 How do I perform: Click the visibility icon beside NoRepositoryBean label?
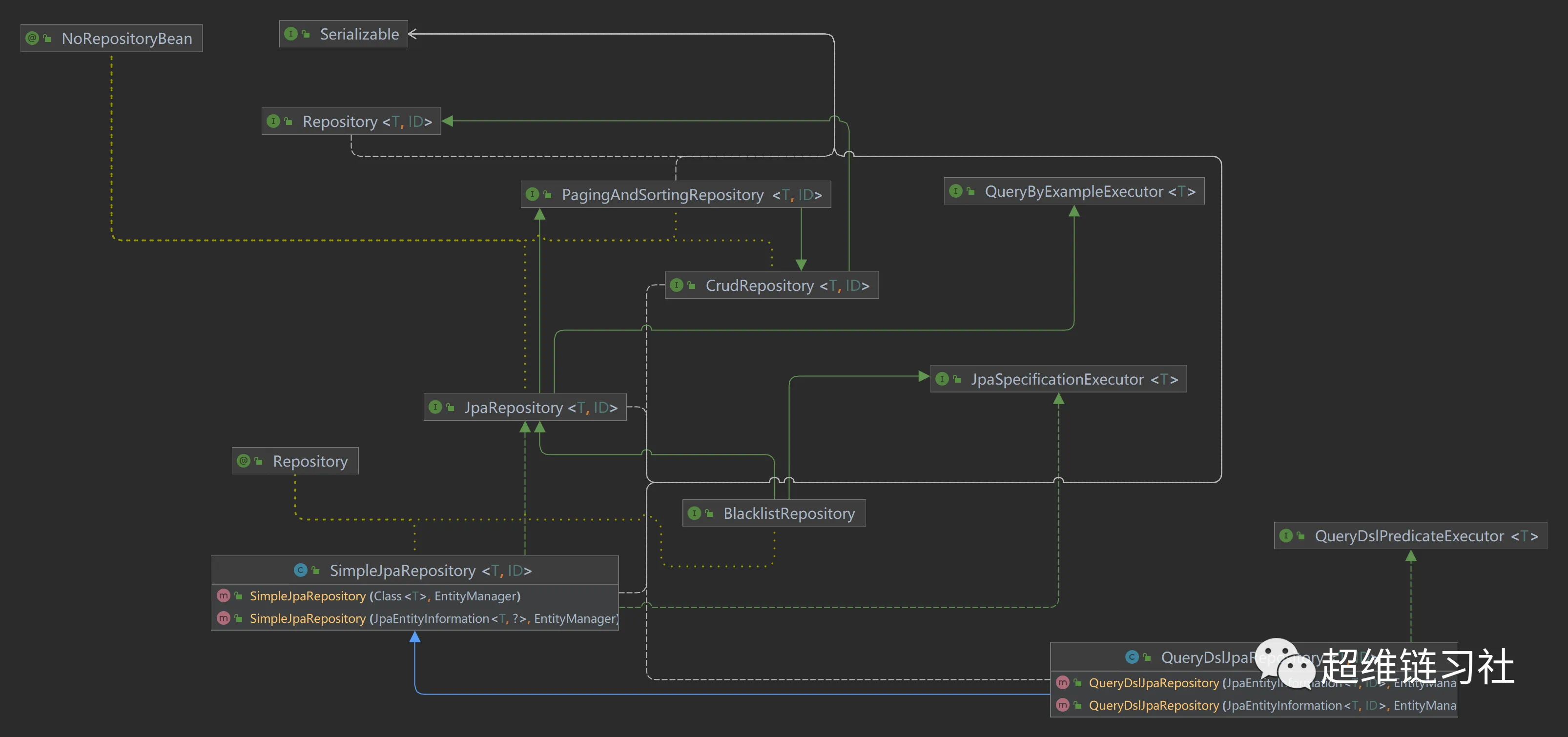(47, 39)
